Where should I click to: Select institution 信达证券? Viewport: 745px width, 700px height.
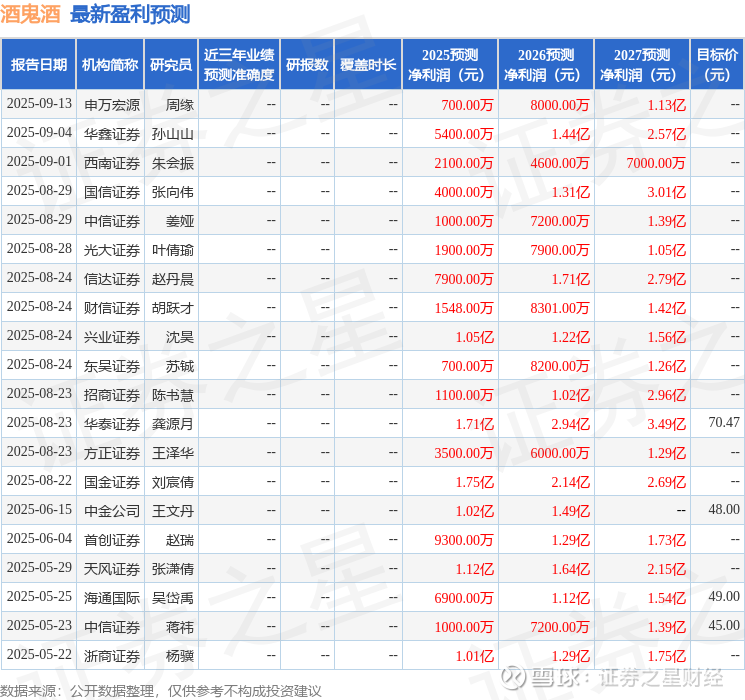(x=112, y=279)
